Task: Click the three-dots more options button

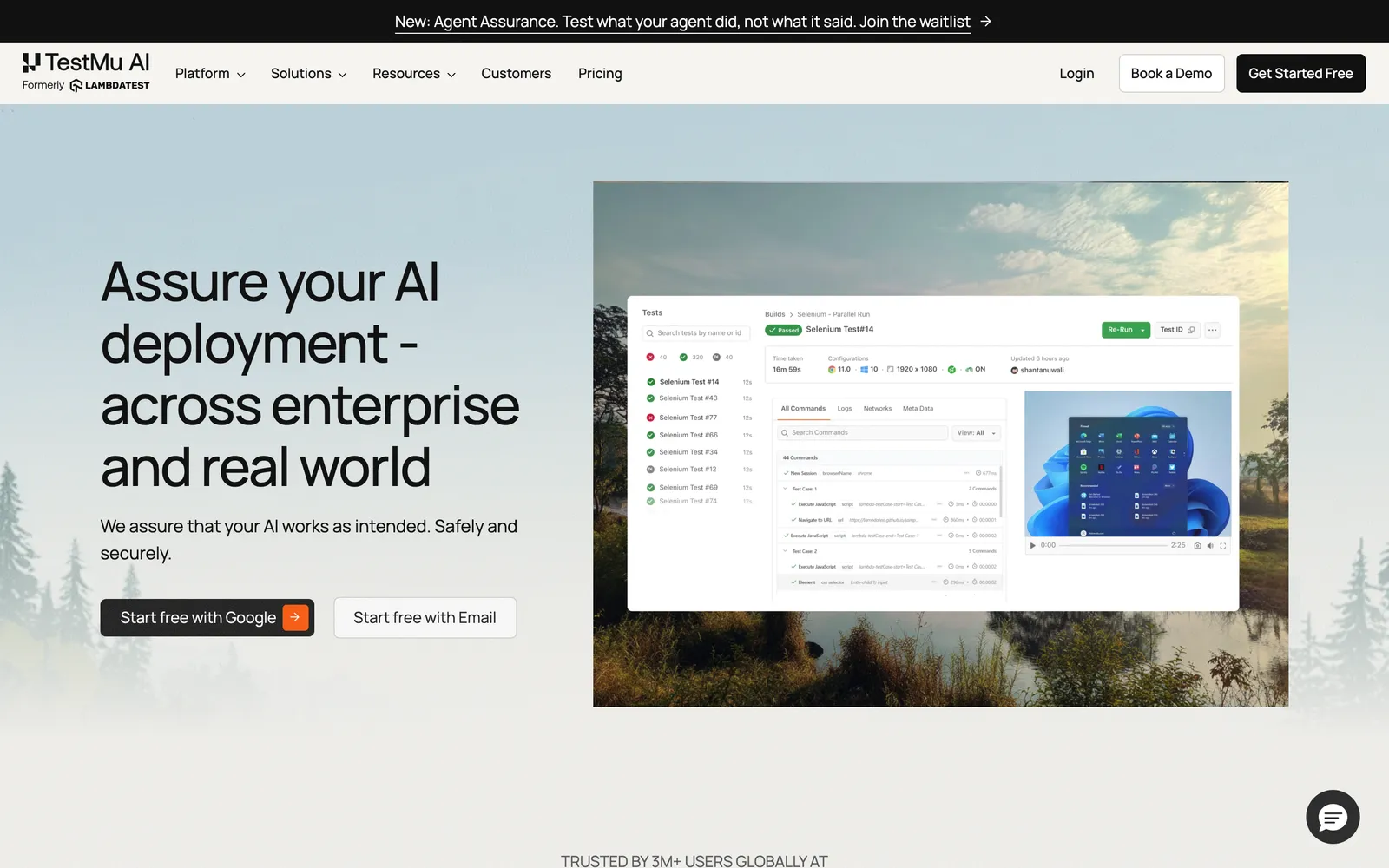Action: tap(1213, 330)
